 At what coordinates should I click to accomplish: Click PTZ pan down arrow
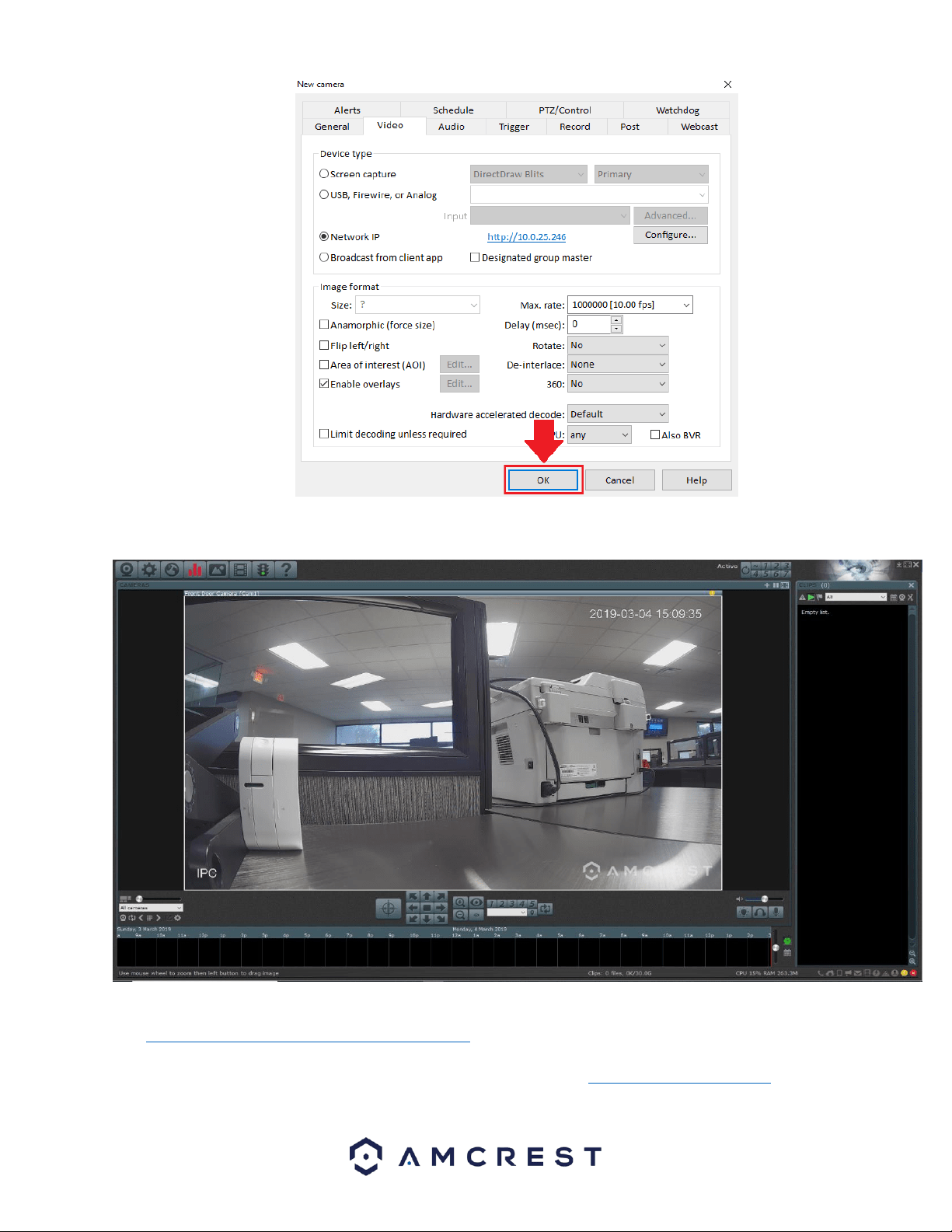tap(427, 919)
